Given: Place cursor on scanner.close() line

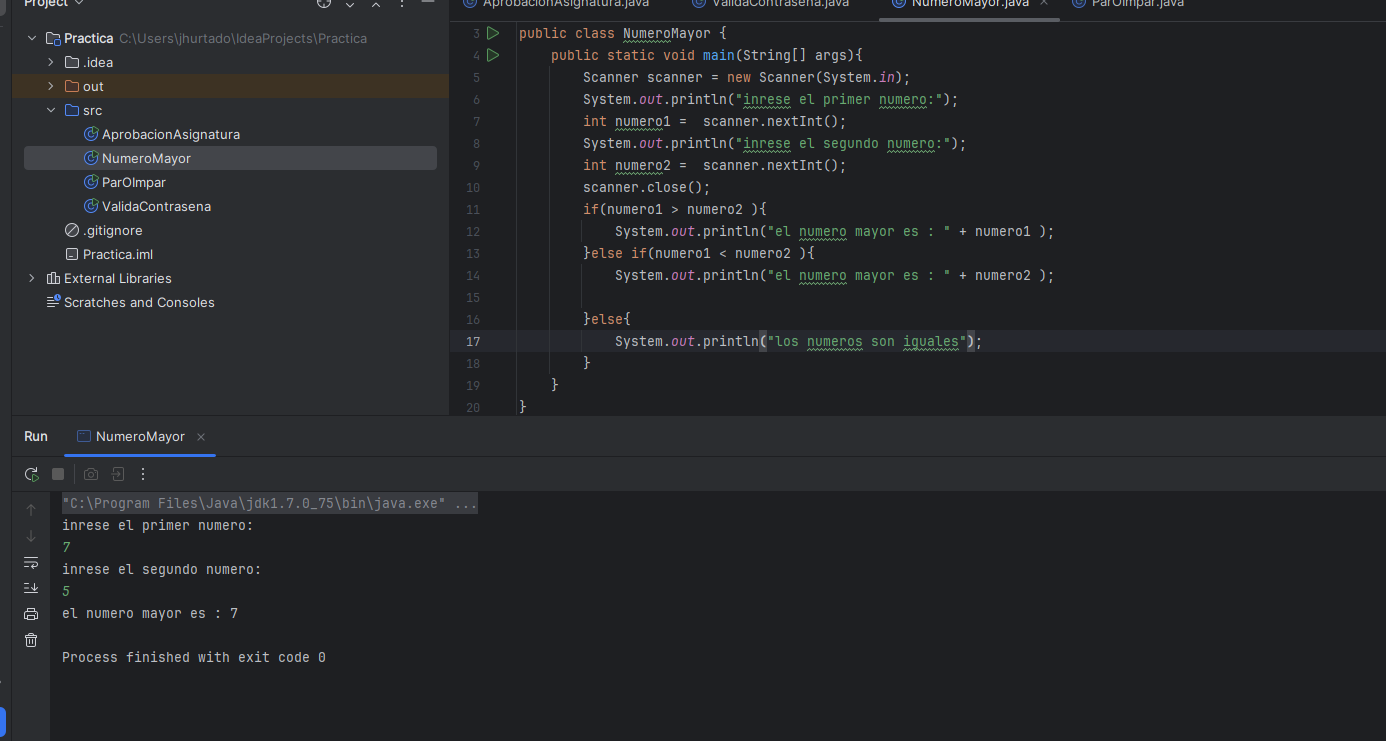Looking at the screenshot, I should (646, 187).
